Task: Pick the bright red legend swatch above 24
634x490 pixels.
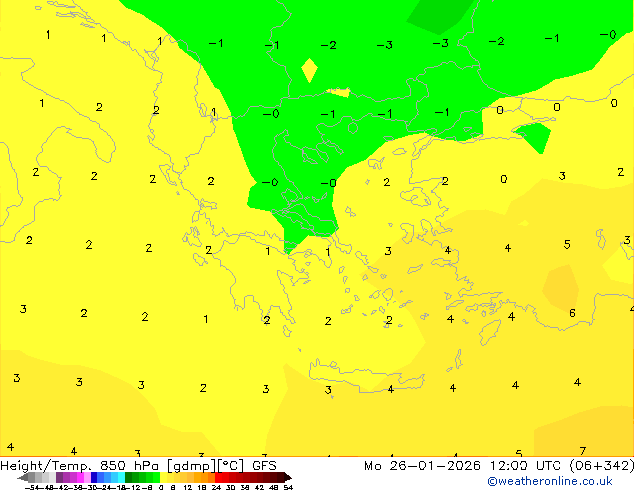Action: [218, 477]
